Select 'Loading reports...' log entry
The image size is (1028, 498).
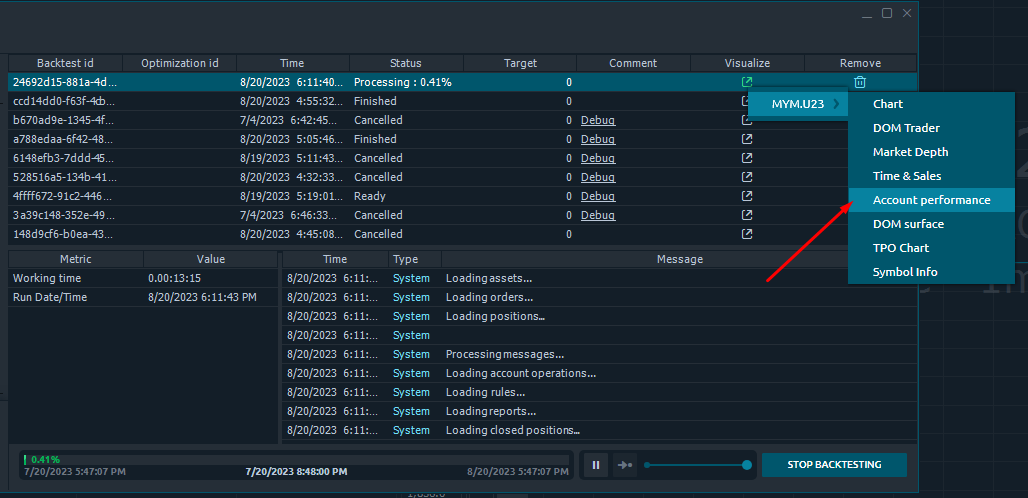click(x=491, y=411)
